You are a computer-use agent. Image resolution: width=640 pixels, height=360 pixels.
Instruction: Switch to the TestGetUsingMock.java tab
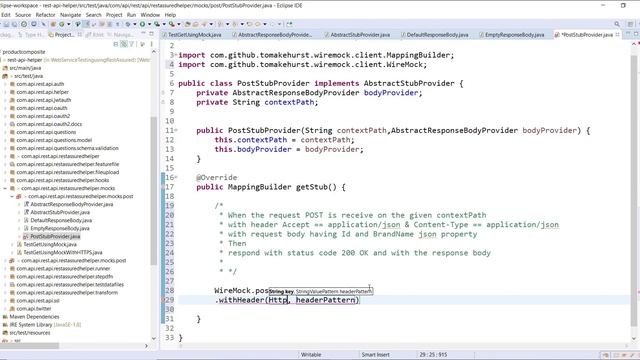(194, 35)
